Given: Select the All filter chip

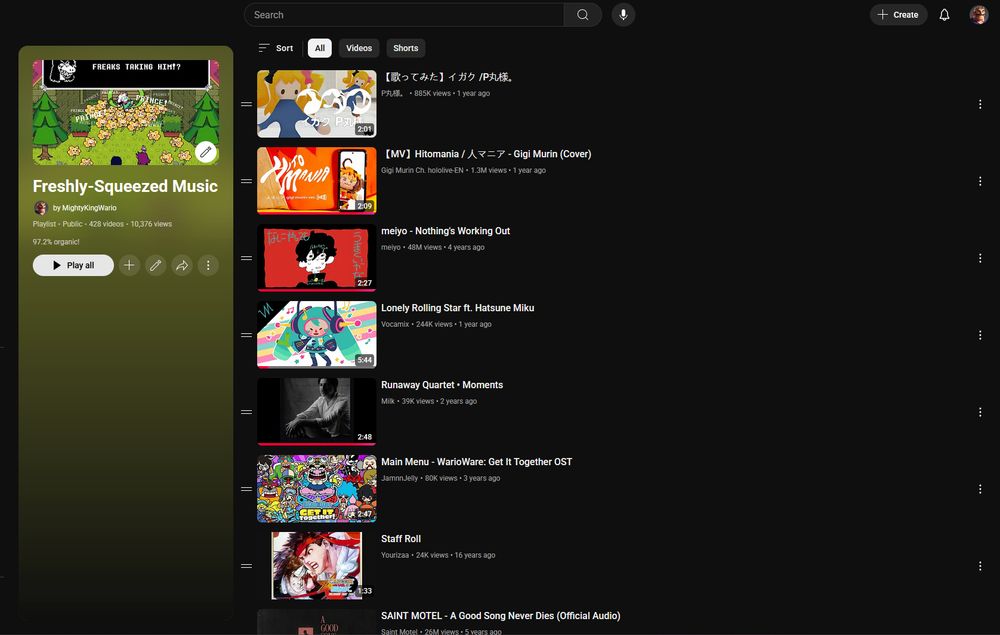Looking at the screenshot, I should pos(320,48).
